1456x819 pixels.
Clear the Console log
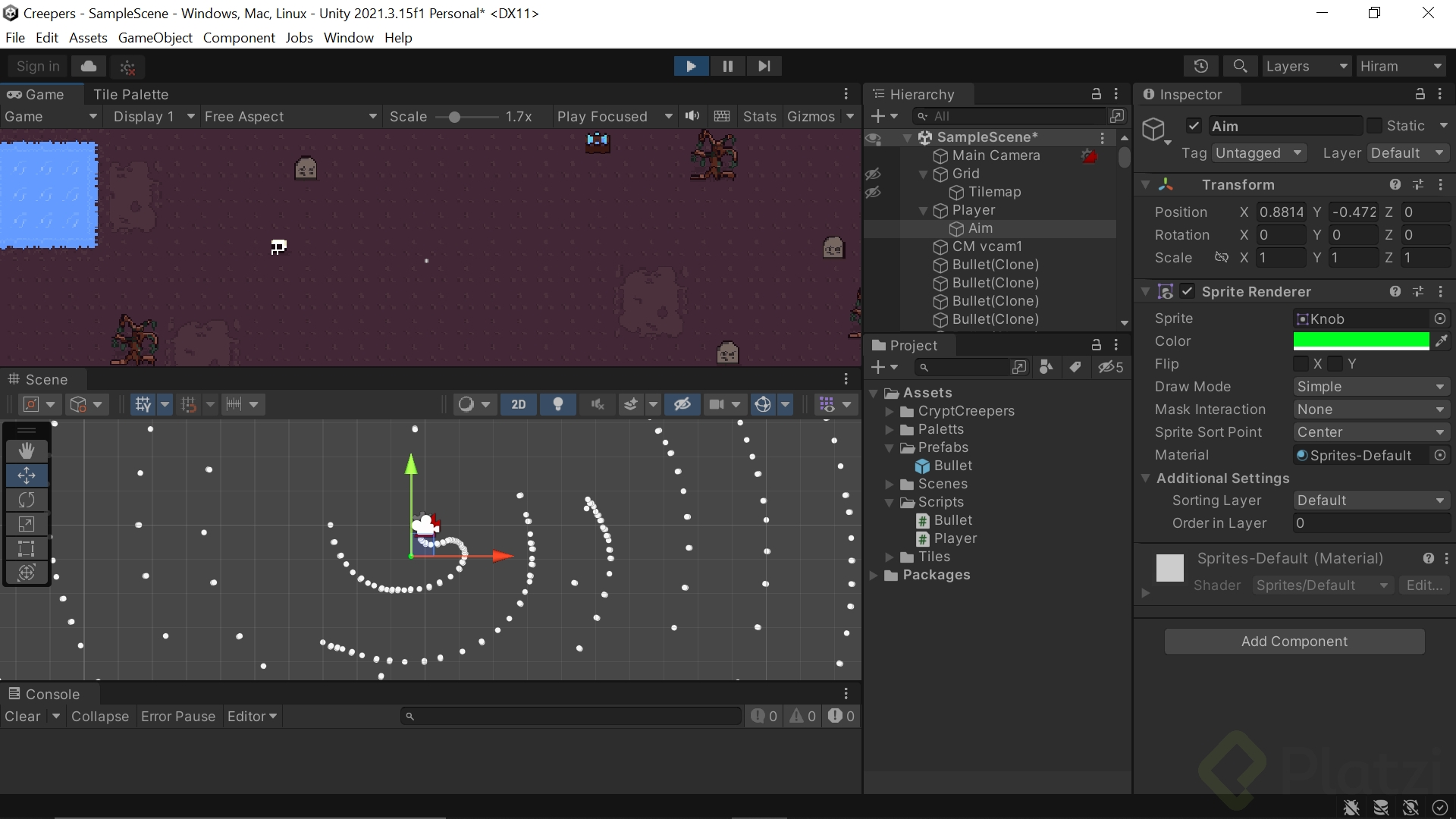click(x=23, y=717)
